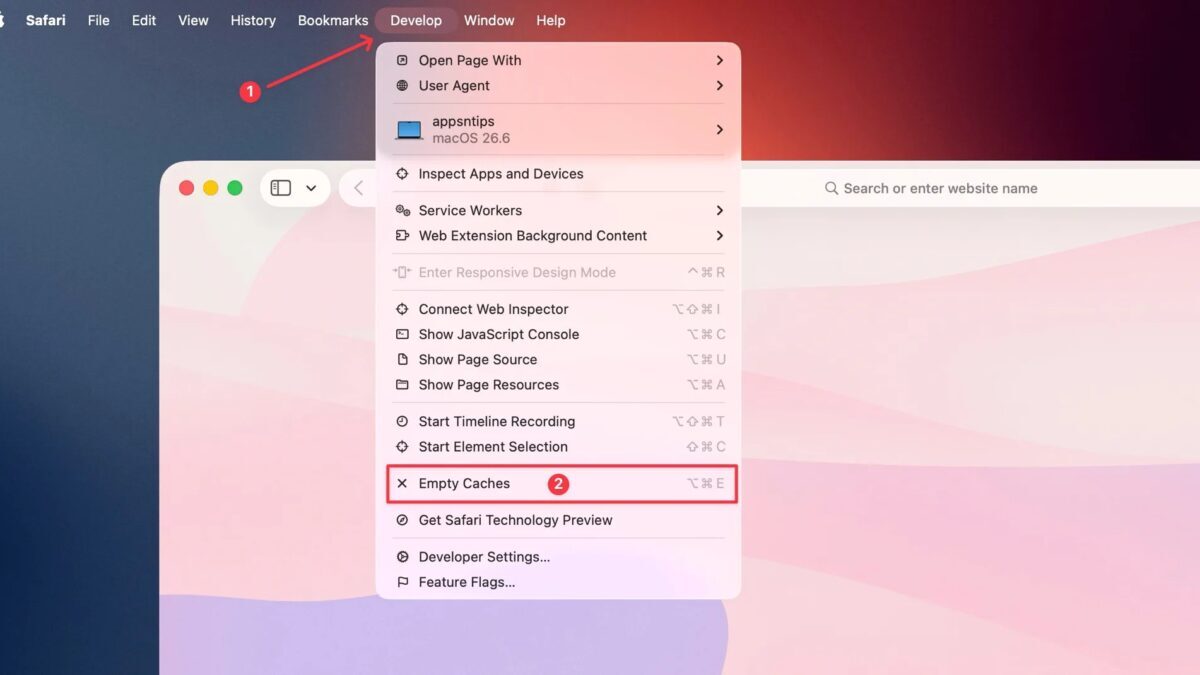Click the Feature Flags flag icon
The image size is (1200, 675).
coord(402,582)
